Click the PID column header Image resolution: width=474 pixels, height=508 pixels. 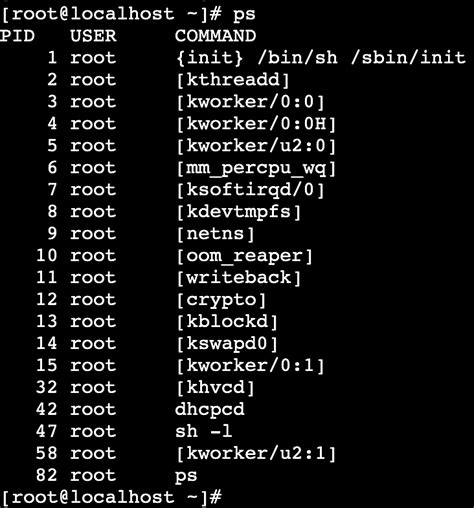tap(17, 36)
